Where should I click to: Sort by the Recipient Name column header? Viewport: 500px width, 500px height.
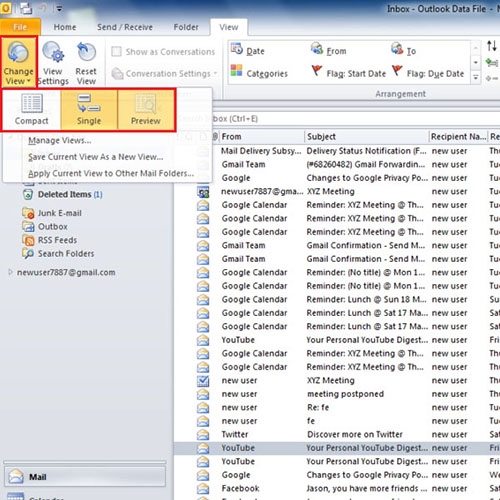458,137
